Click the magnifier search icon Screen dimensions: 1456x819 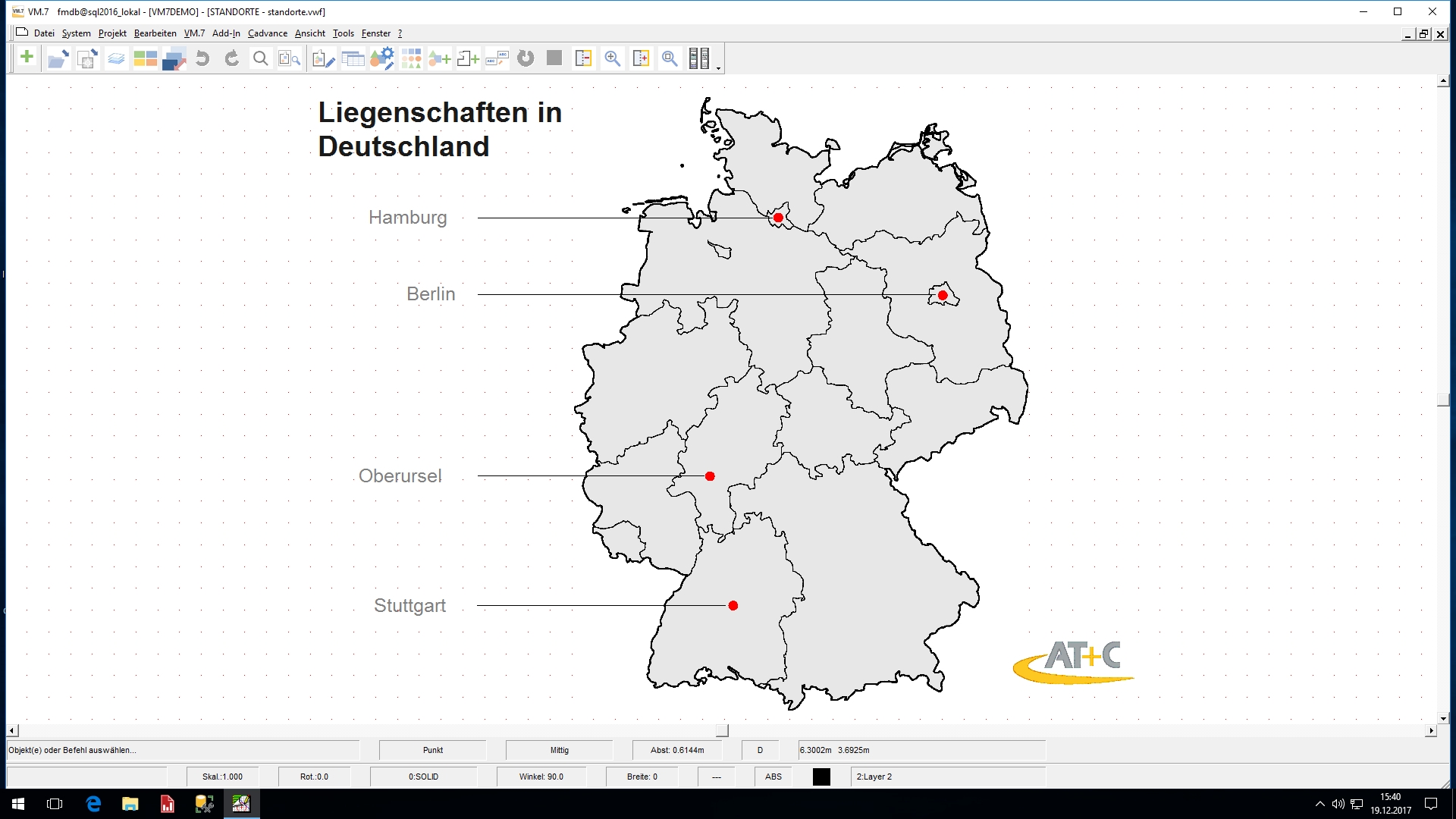260,58
